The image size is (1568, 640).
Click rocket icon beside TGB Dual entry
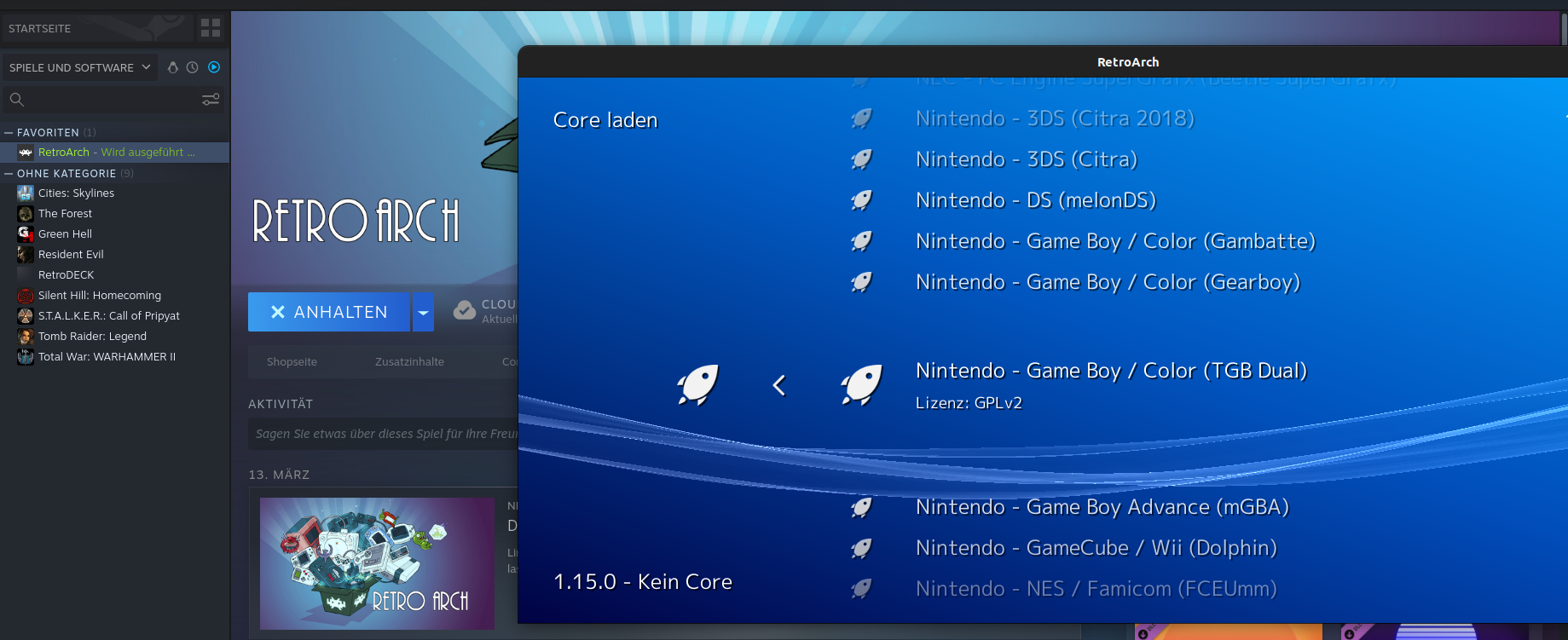(861, 384)
